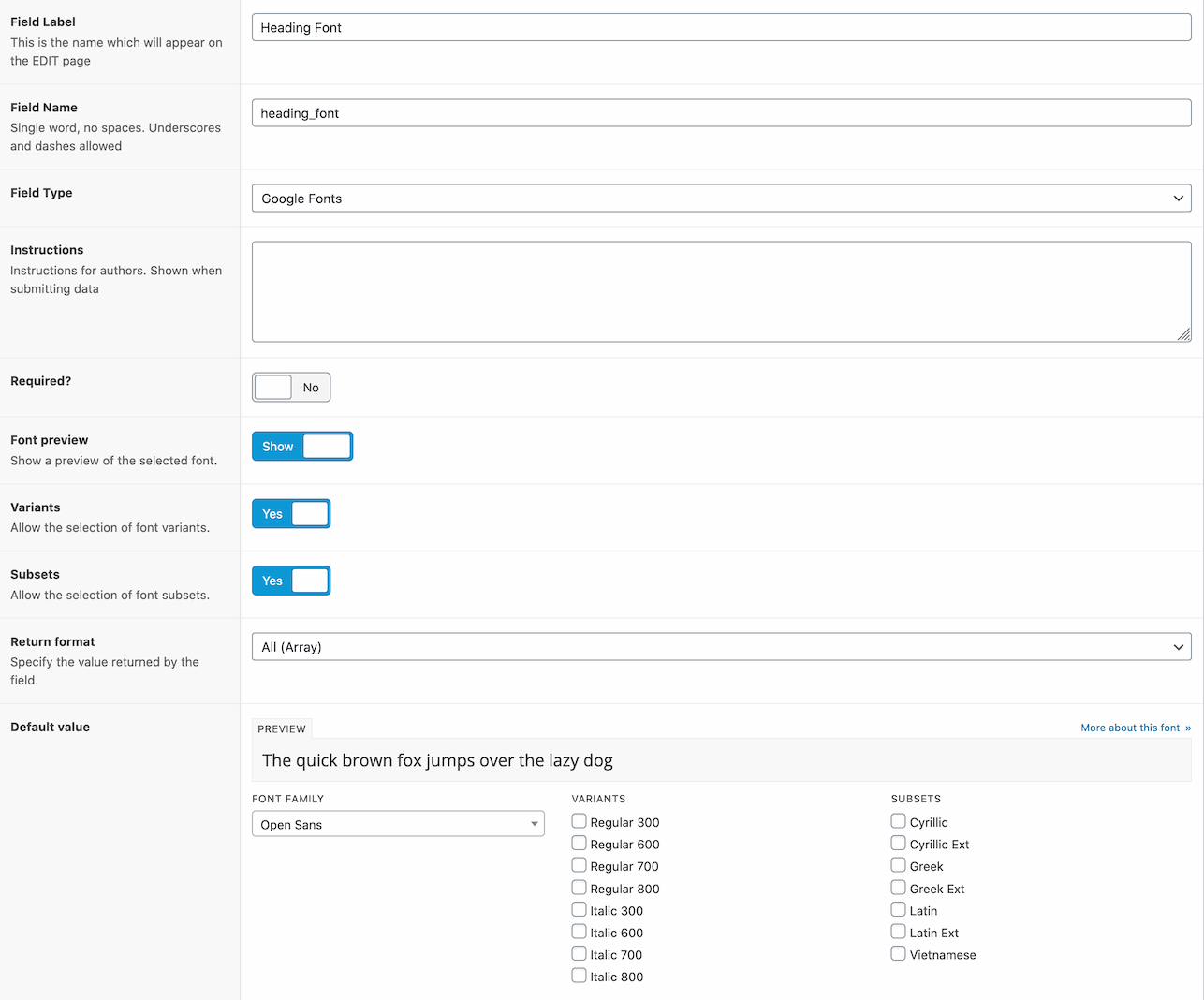Disable the Subsets toggle
Screen dimensions: 1204x1000
point(291,581)
